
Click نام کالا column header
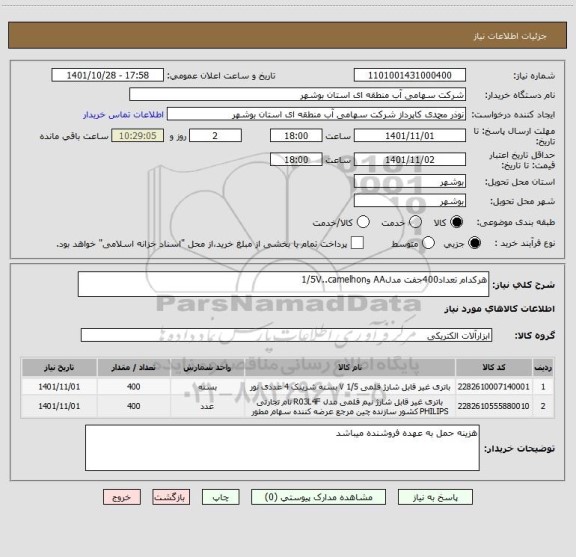coord(350,367)
